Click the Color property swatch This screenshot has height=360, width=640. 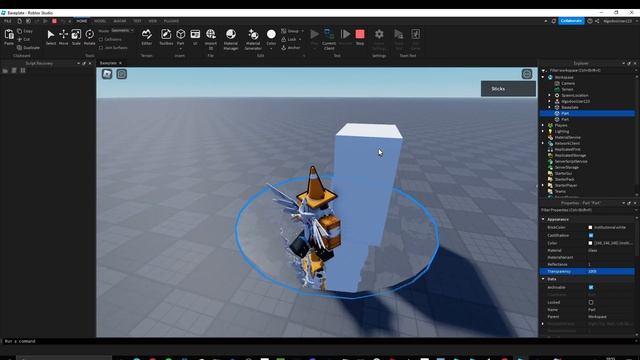(x=590, y=243)
